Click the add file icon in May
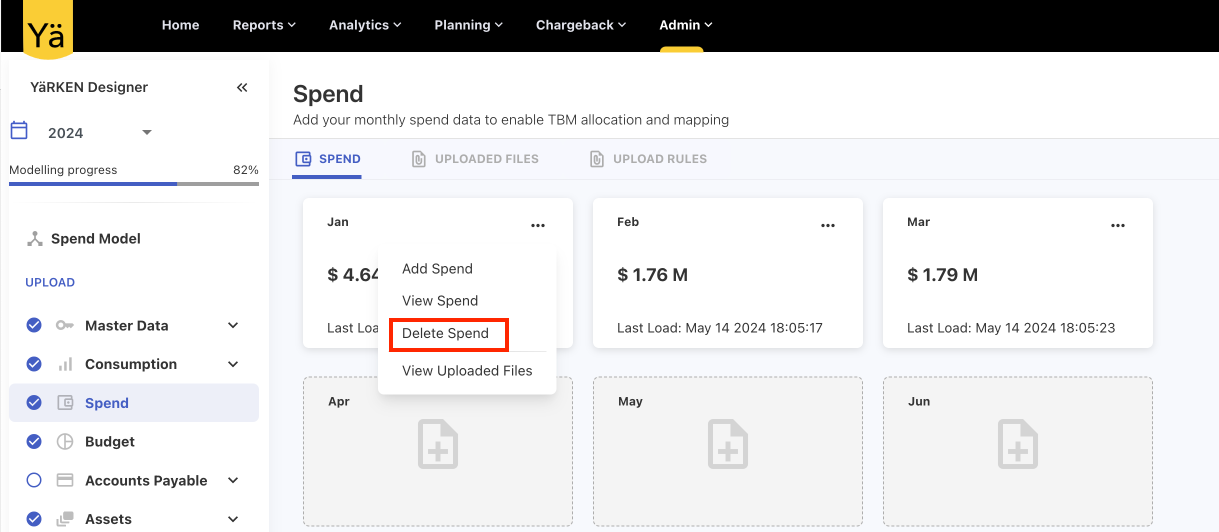The width and height of the screenshot is (1219, 532). [728, 444]
